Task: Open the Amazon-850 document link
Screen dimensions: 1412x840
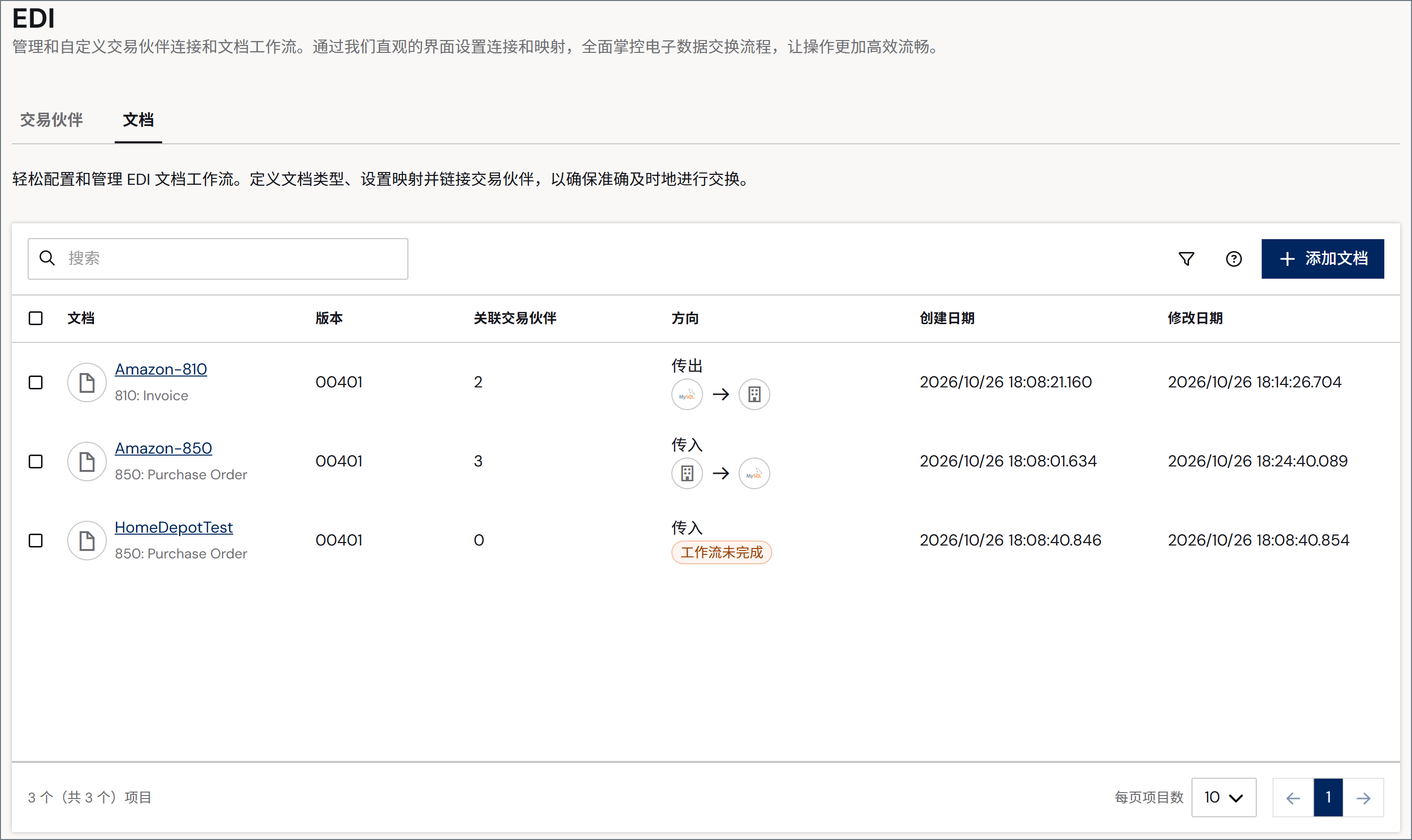Action: coord(164,448)
